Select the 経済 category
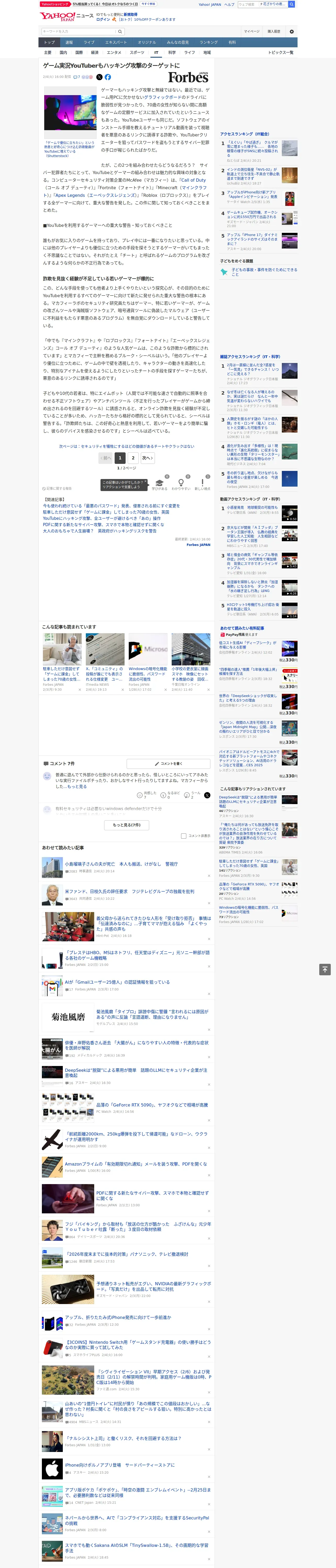The height and width of the screenshot is (1568, 336). [94, 52]
